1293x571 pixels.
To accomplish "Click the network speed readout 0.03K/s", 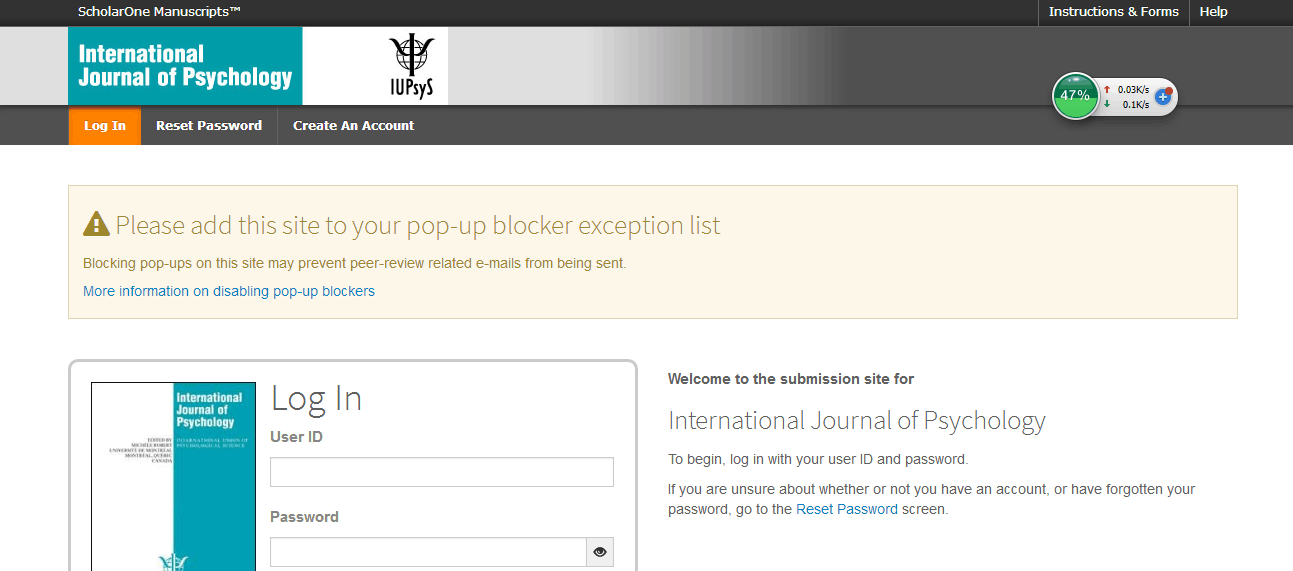I will [x=1133, y=90].
